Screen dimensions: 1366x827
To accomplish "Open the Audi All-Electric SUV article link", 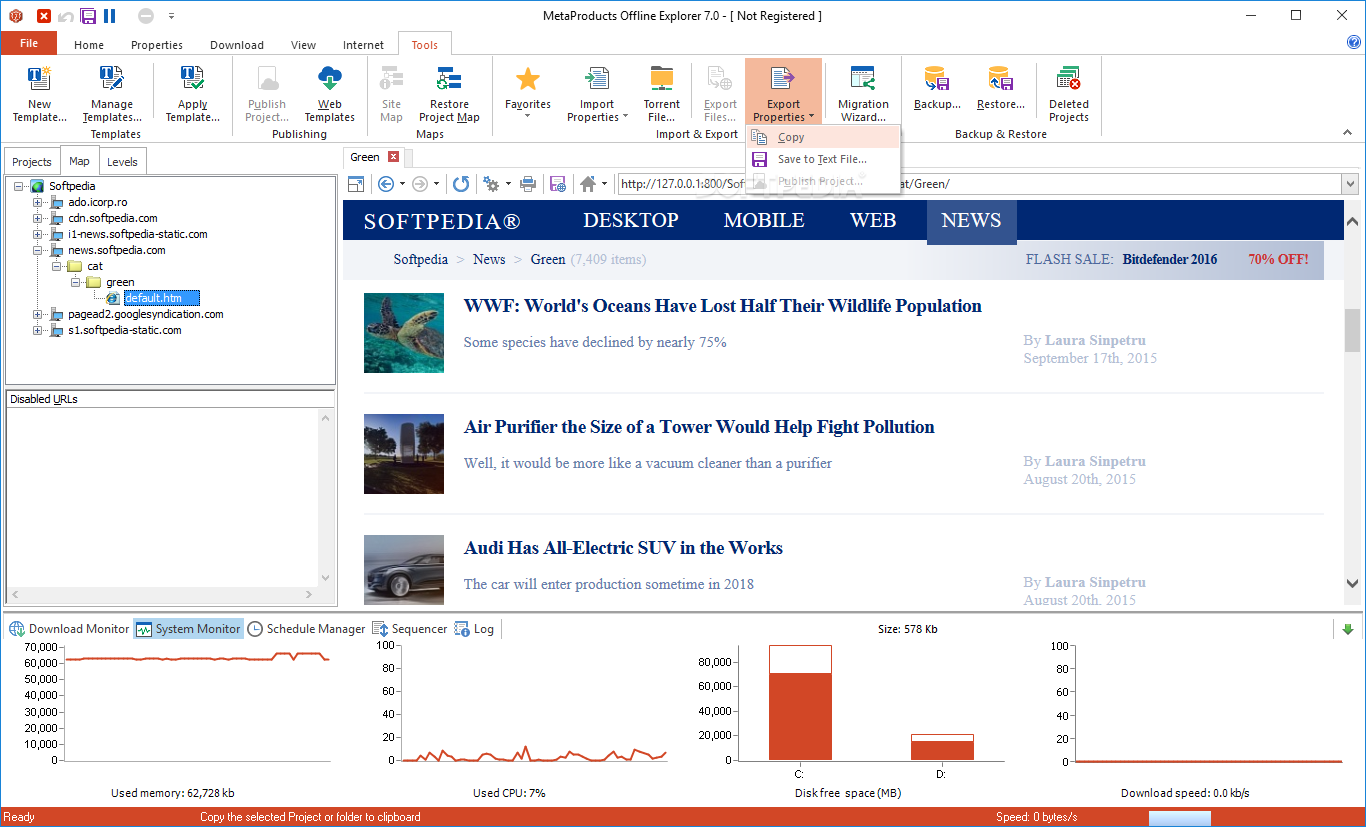I will click(623, 548).
